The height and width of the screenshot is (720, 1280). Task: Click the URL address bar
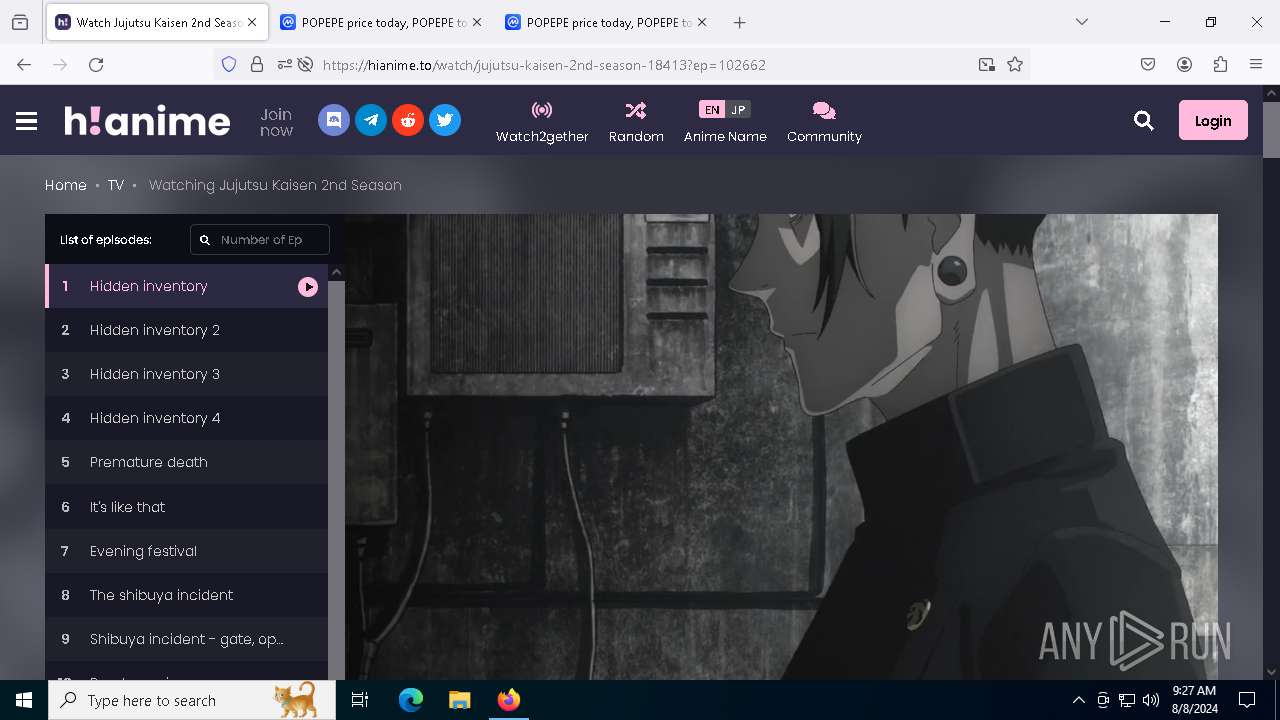point(640,65)
